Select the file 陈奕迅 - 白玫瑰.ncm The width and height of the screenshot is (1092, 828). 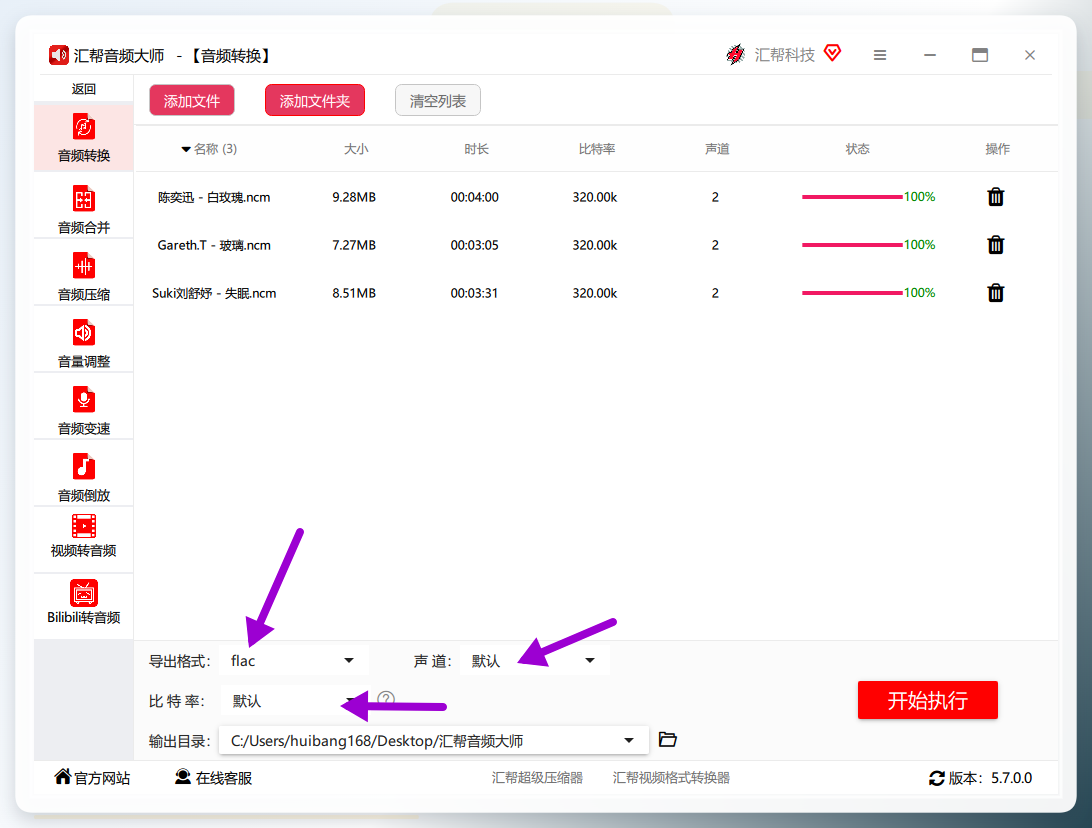[214, 197]
